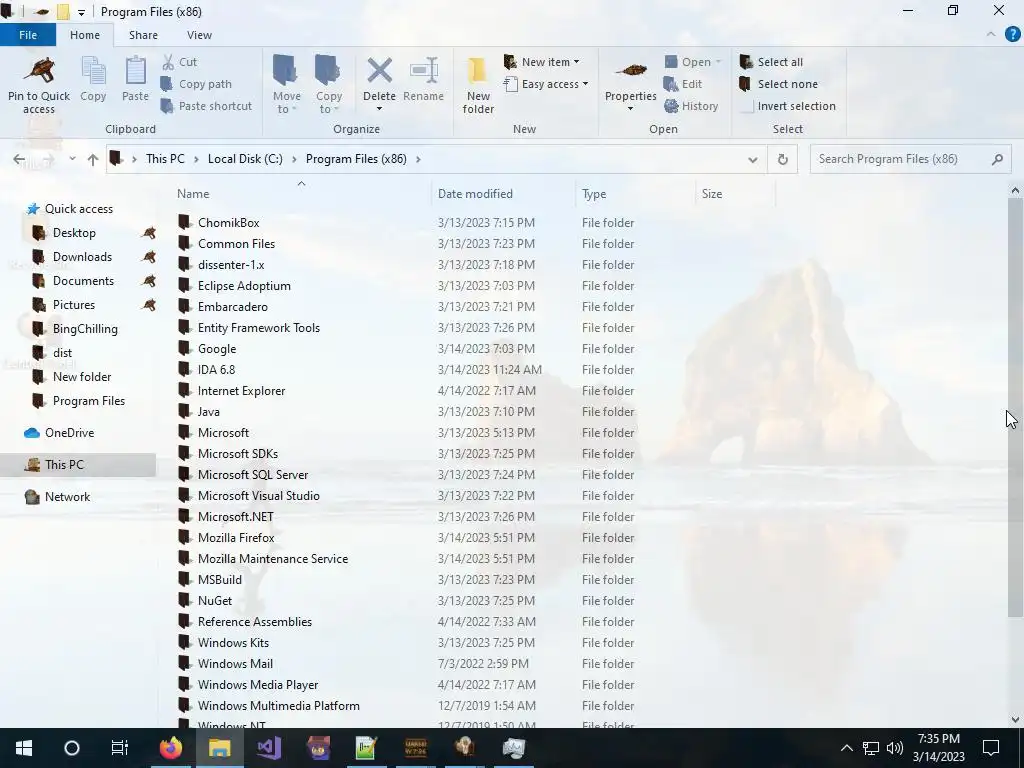Click Pin to Quick access icon
1024x768 pixels.
(x=39, y=71)
